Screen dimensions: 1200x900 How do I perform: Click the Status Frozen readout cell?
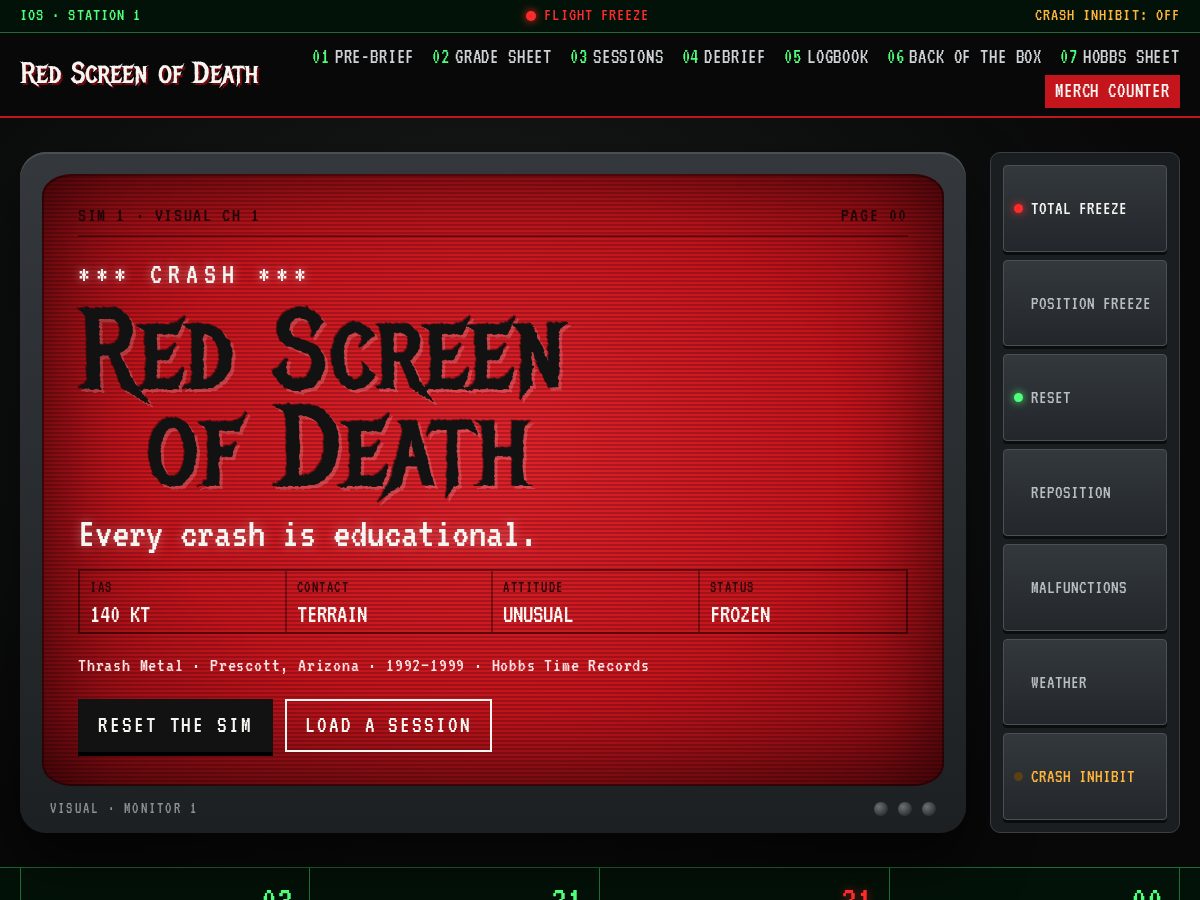(x=803, y=602)
